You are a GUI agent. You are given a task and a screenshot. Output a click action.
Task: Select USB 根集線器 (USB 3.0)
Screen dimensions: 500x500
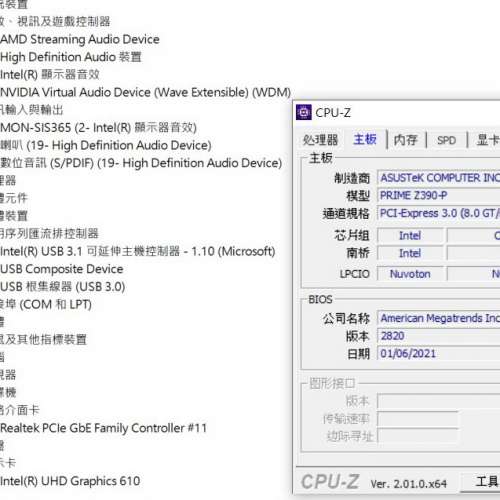63,287
